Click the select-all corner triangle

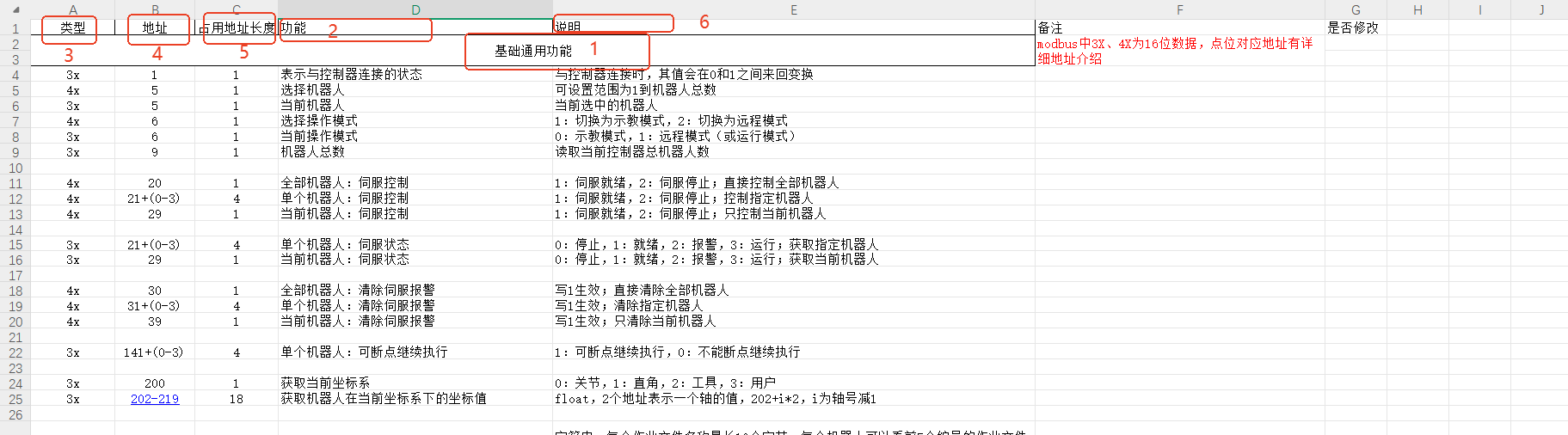point(15,9)
